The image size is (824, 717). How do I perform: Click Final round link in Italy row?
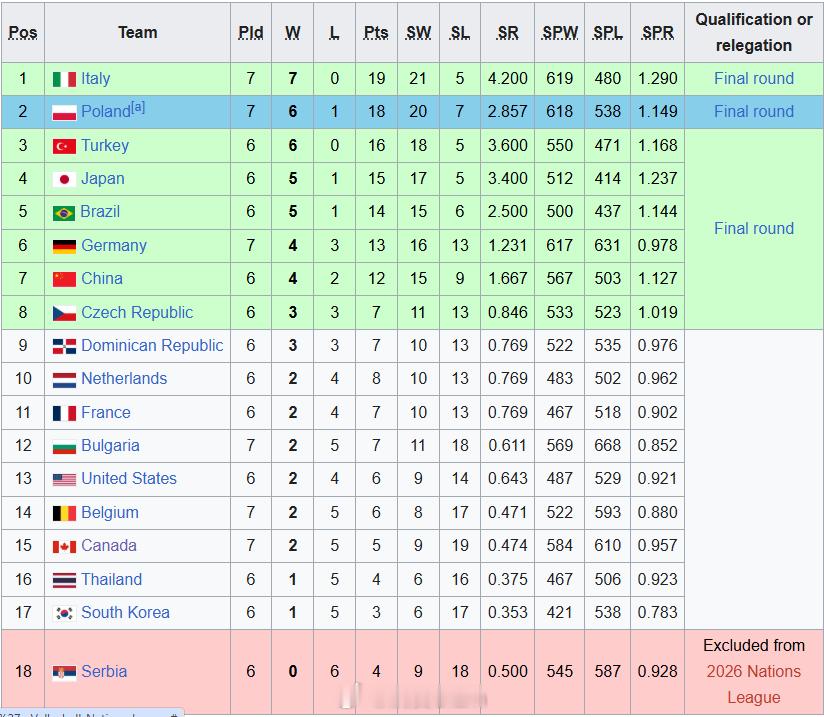[x=754, y=78]
